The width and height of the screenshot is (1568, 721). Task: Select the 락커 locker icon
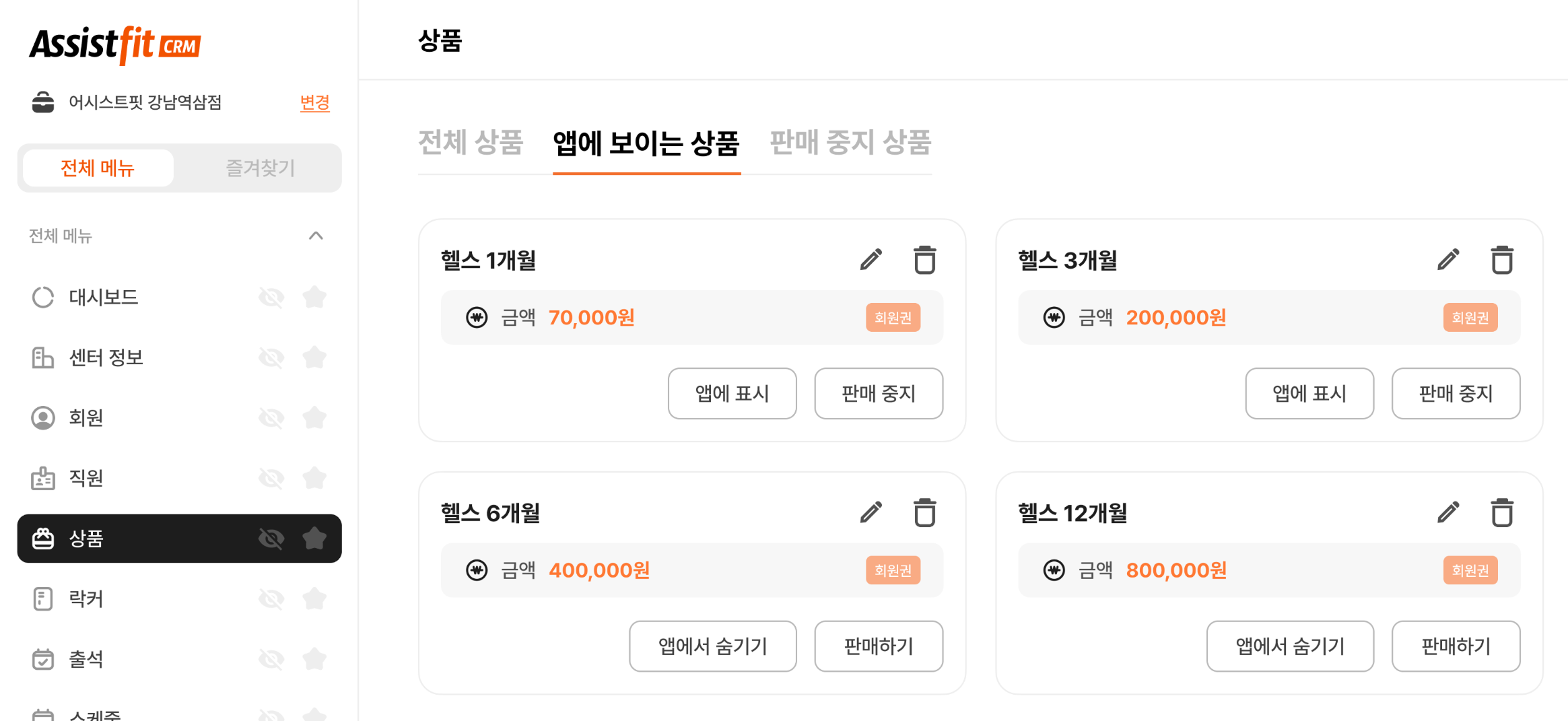(43, 598)
